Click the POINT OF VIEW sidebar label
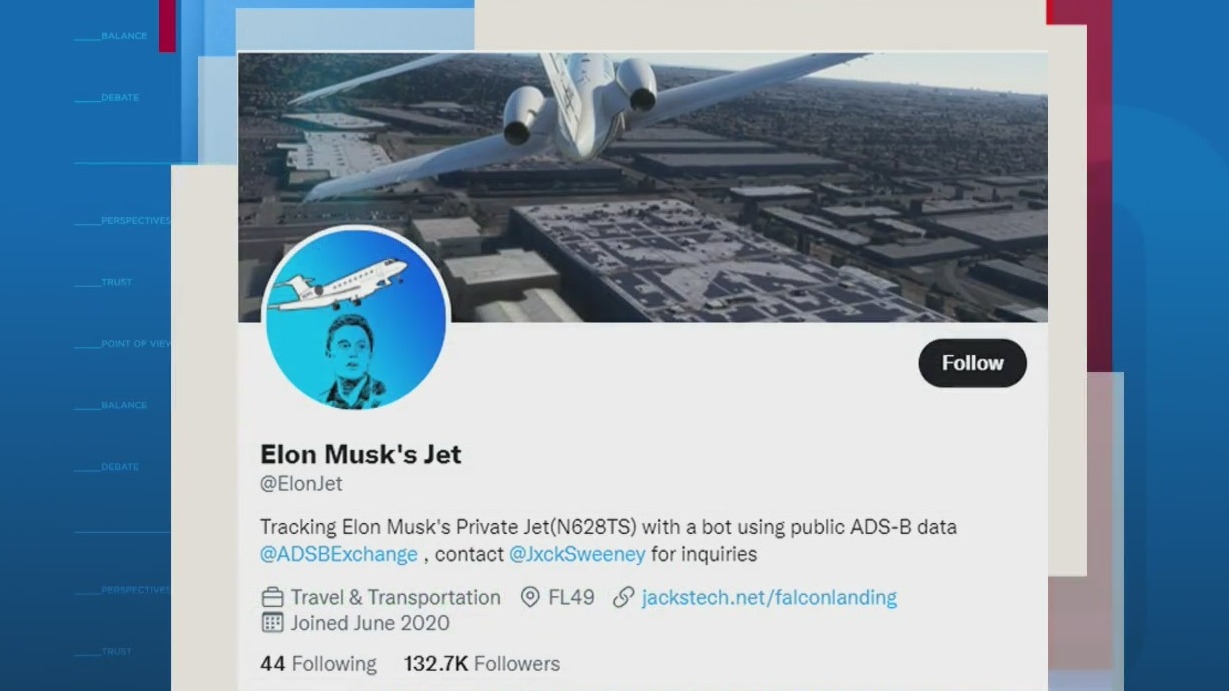This screenshot has height=691, width=1229. (135, 344)
